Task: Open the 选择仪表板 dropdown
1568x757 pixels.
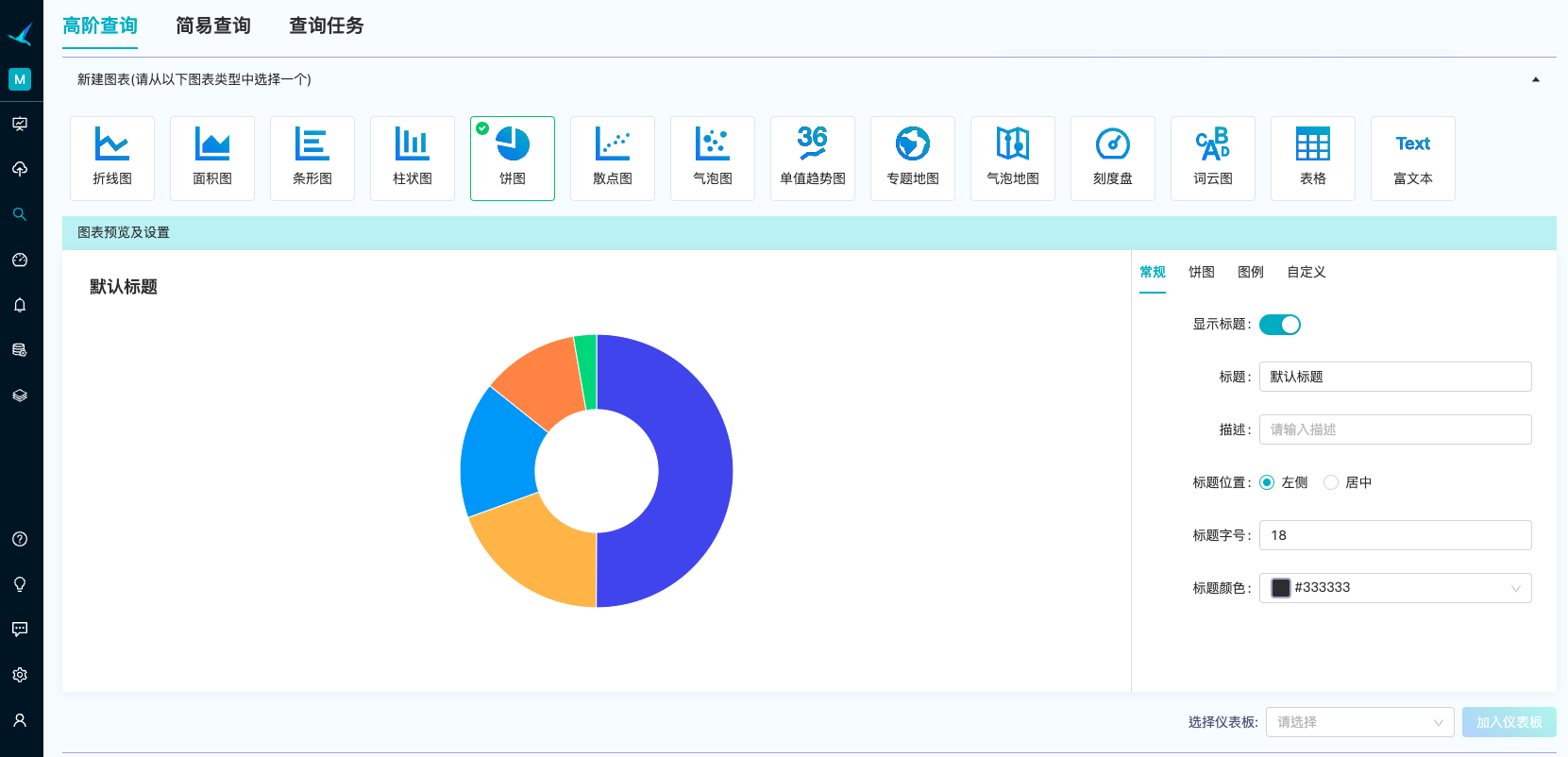Action: (x=1360, y=722)
